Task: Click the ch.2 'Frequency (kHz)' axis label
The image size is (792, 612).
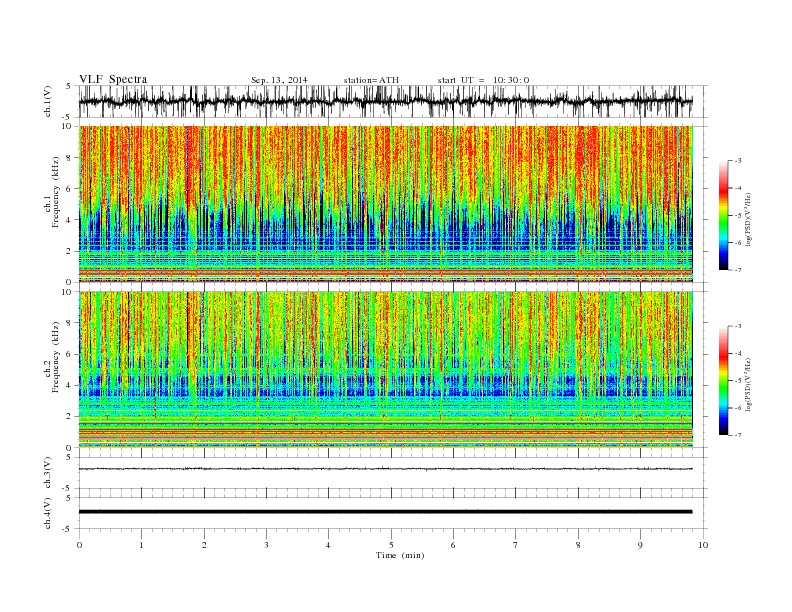Action: tap(56, 356)
